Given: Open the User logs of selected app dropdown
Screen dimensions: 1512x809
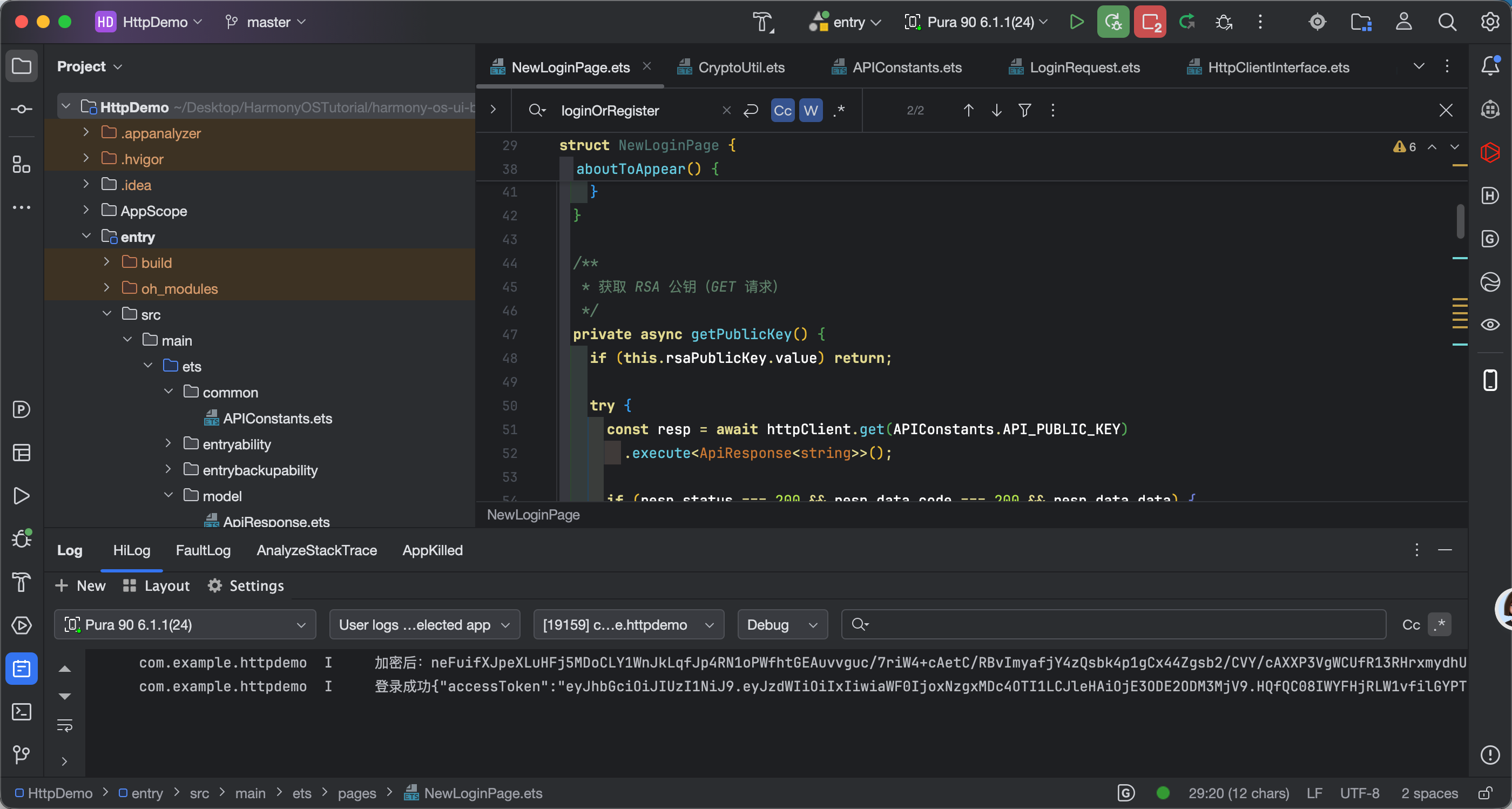Looking at the screenshot, I should [x=424, y=625].
